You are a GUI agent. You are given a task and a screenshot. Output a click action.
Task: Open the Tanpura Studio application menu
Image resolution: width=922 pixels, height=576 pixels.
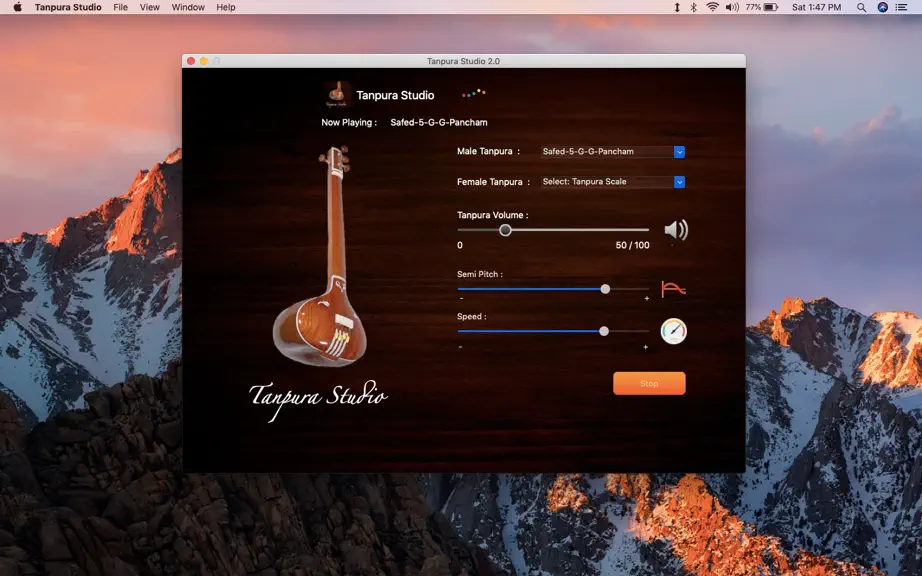click(68, 7)
